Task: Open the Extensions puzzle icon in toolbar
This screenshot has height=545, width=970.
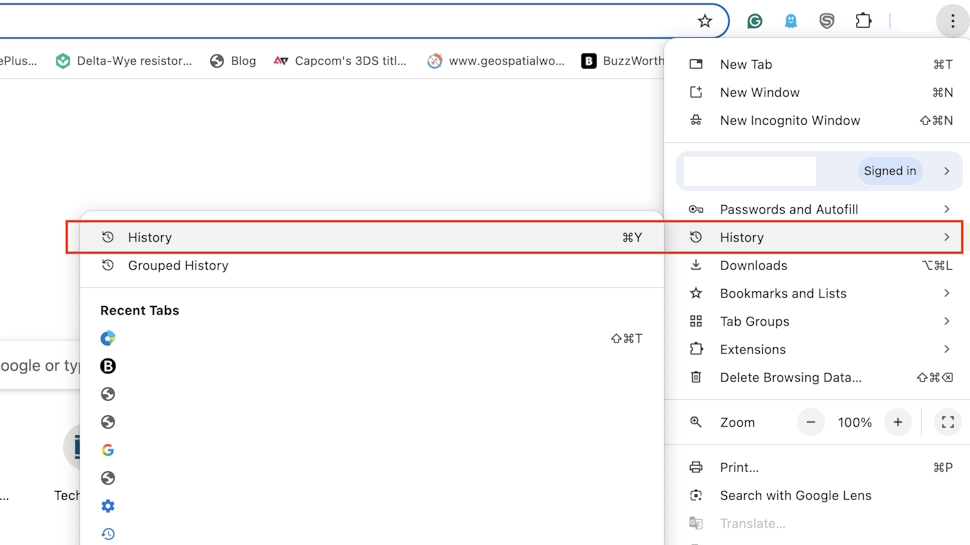Action: click(863, 21)
